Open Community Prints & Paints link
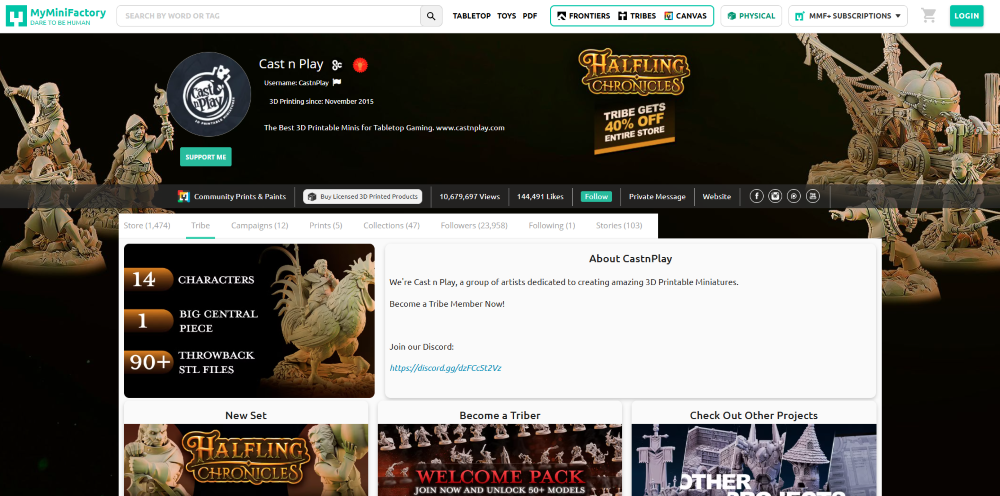This screenshot has height=496, width=1000. 240,196
